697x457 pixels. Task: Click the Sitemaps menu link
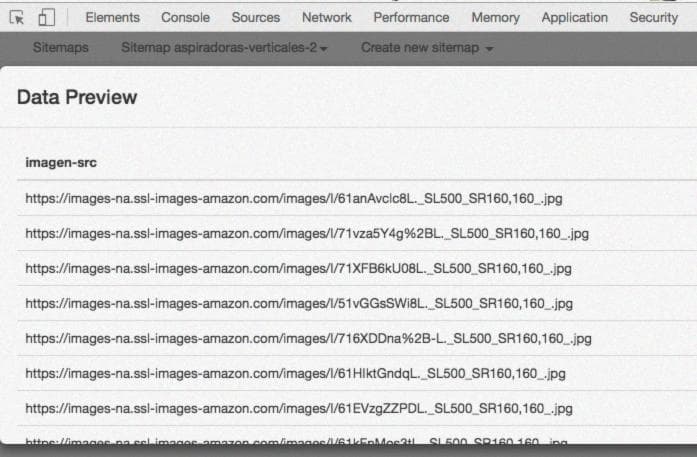pos(60,48)
